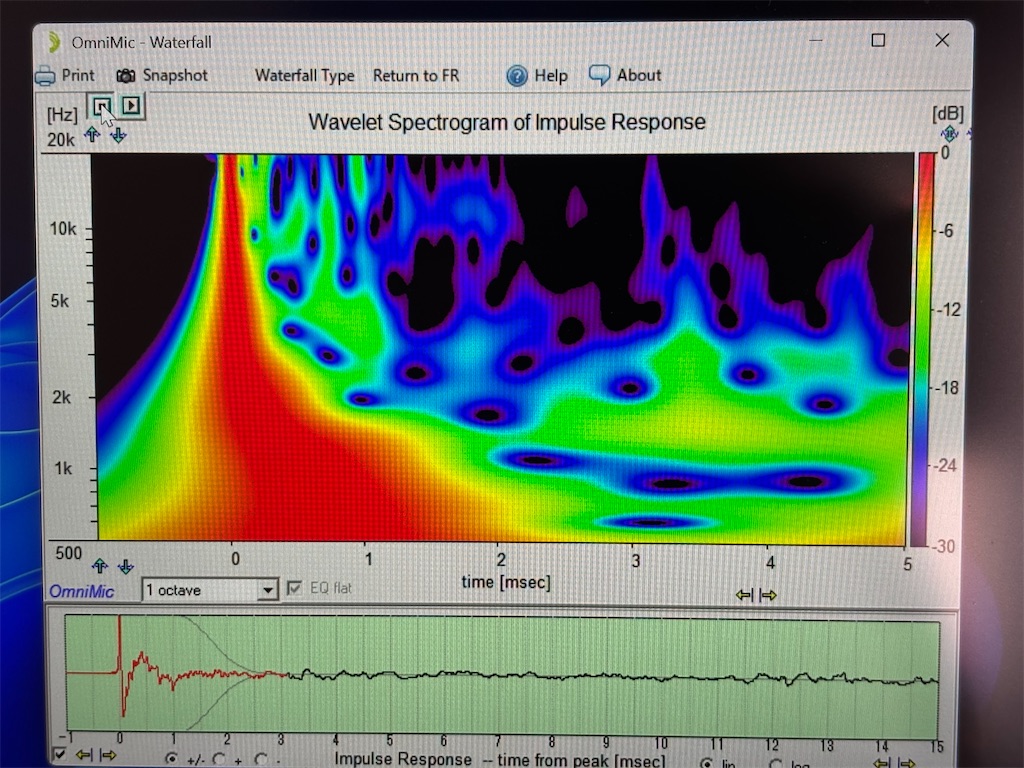Click the camera snapshot icon

tap(125, 76)
